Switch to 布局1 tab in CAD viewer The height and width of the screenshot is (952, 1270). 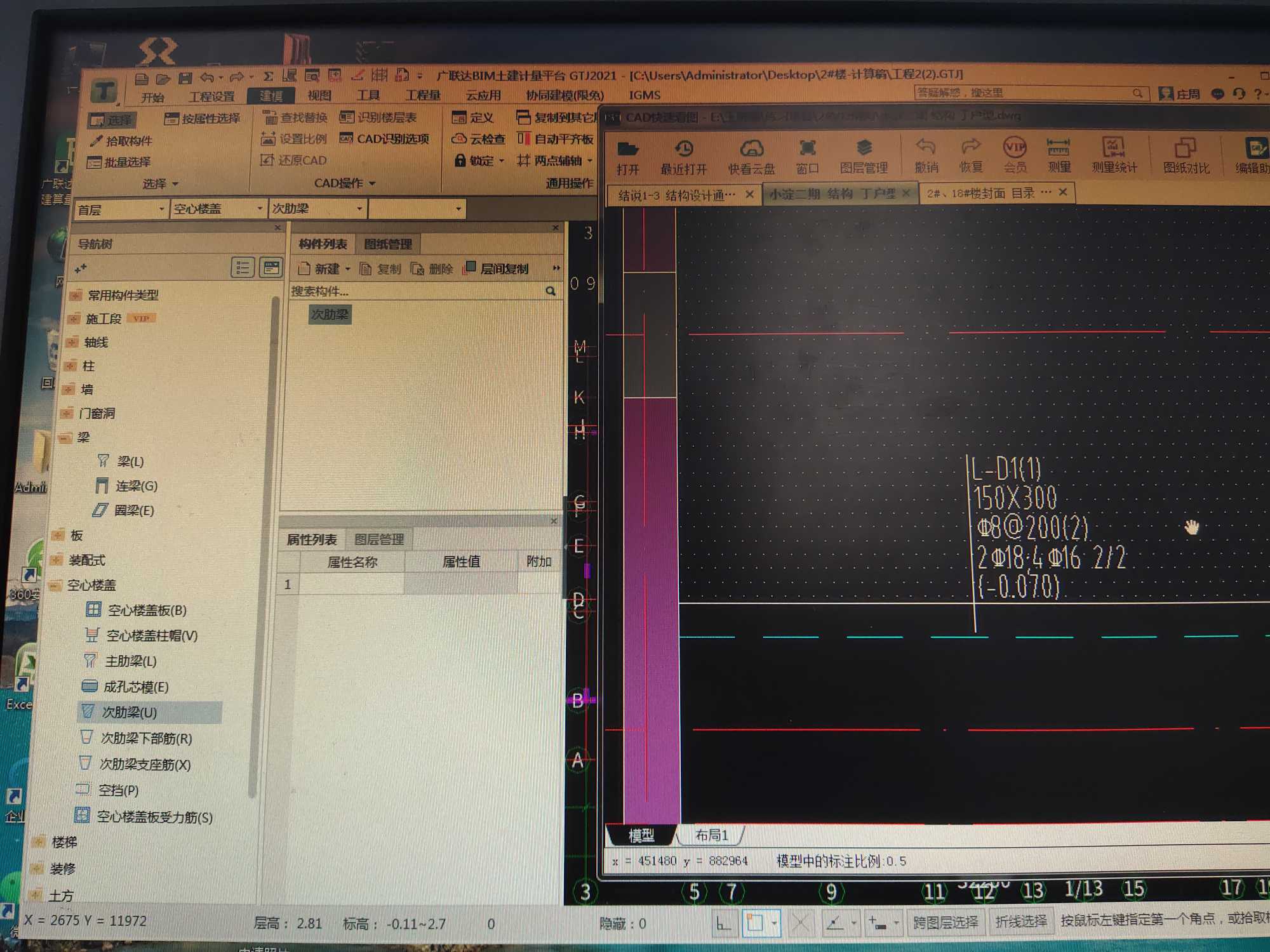click(711, 835)
